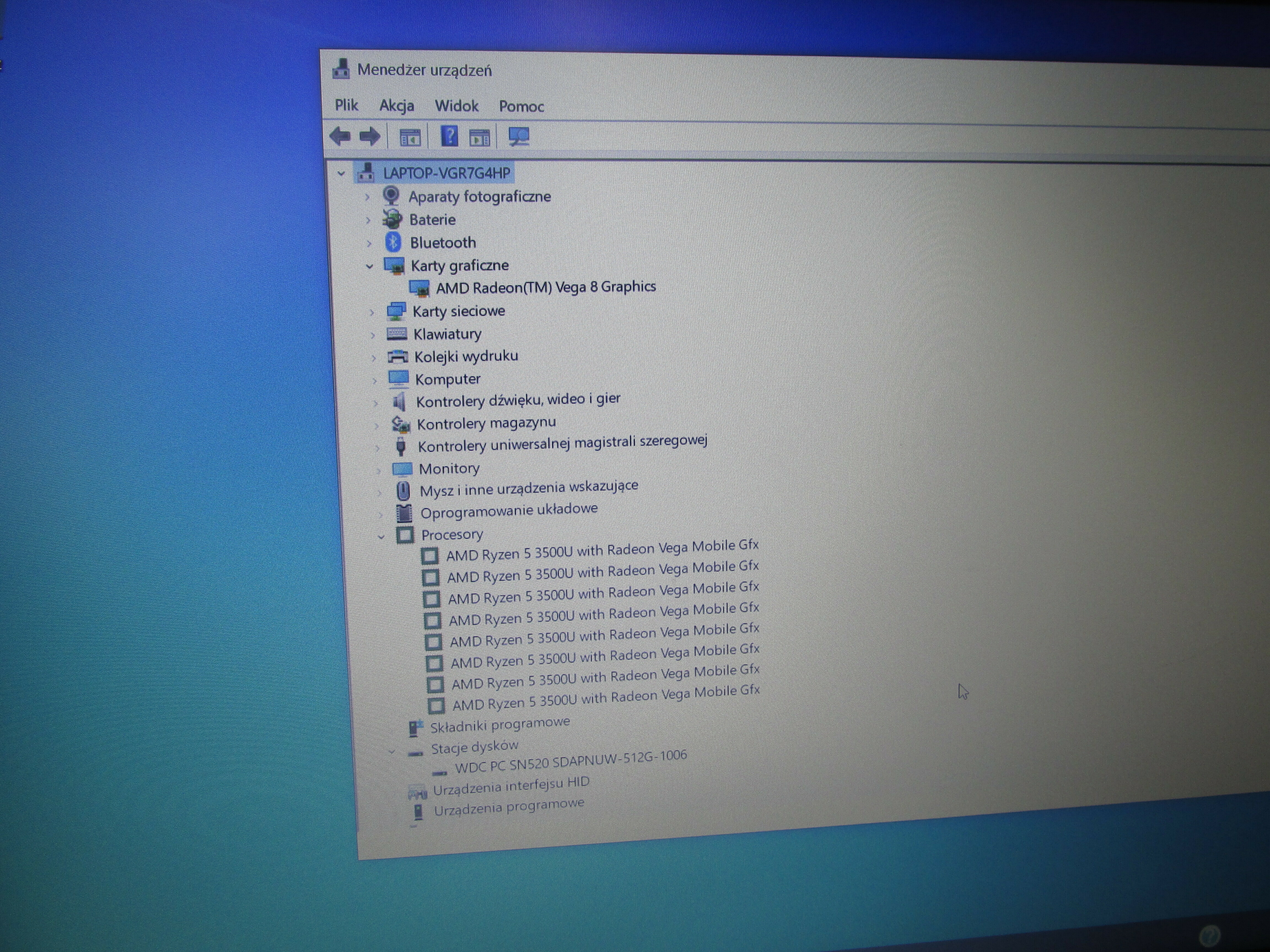This screenshot has height=952, width=1270.
Task: Click the blue Help question mark icon
Action: 449,137
